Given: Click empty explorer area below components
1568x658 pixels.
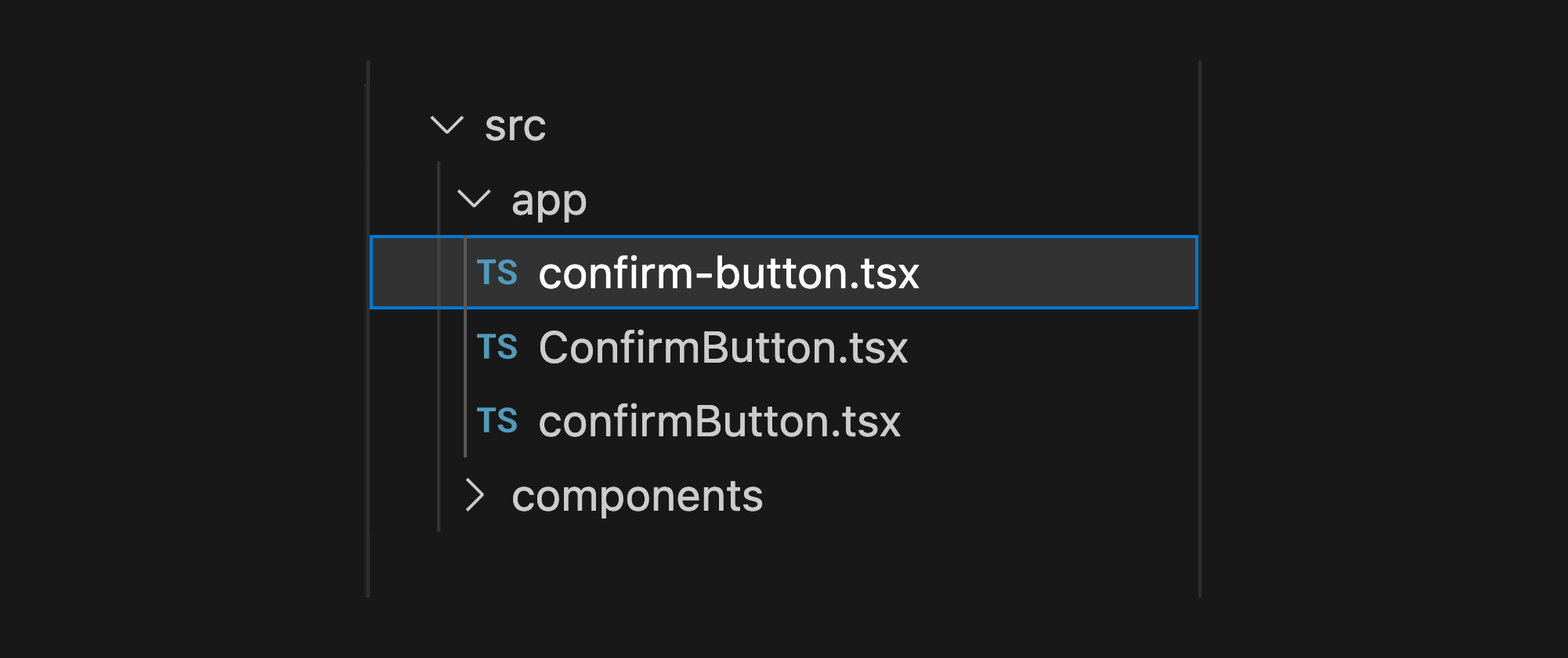Looking at the screenshot, I should 783,564.
